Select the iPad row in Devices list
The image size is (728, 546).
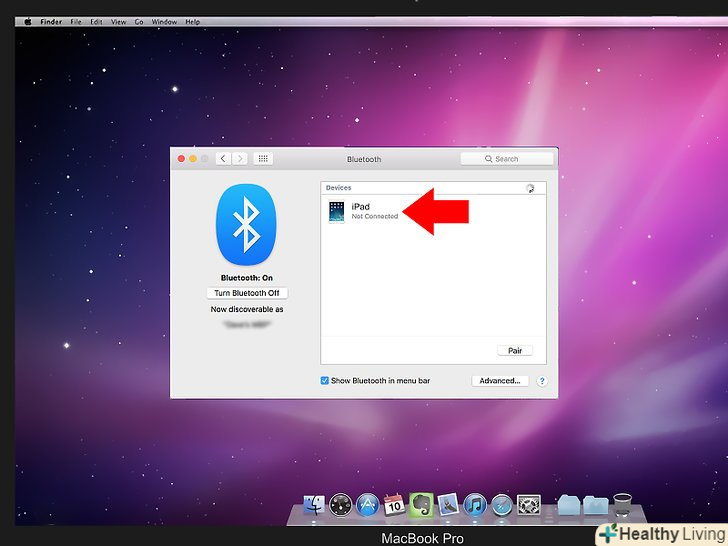pos(433,212)
